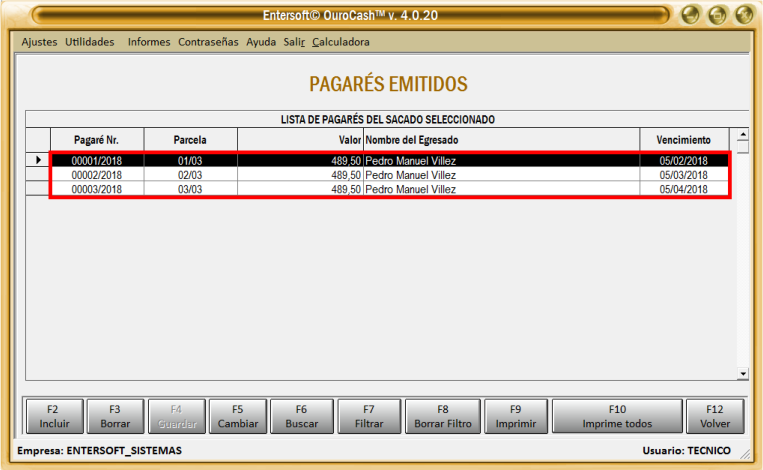
Task: Click the row selector arrow for 00001/2018
Action: tap(38, 160)
